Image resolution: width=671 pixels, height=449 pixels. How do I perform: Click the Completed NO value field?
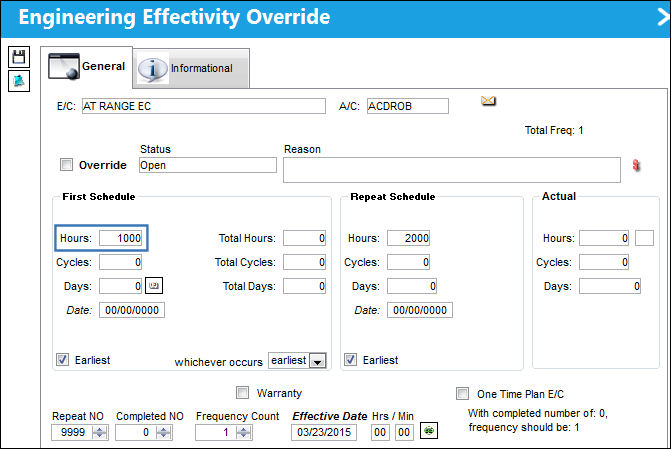pyautogui.click(x=136, y=432)
